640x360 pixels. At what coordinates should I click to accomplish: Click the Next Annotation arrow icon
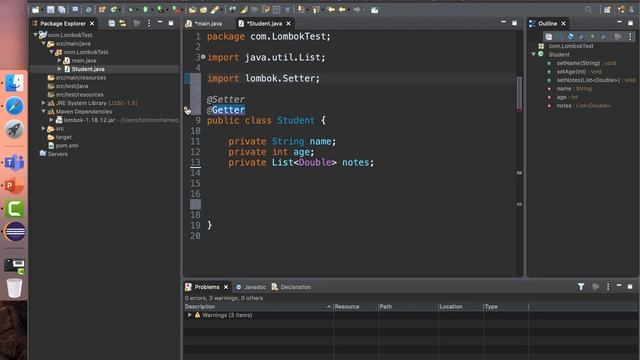point(301,9)
